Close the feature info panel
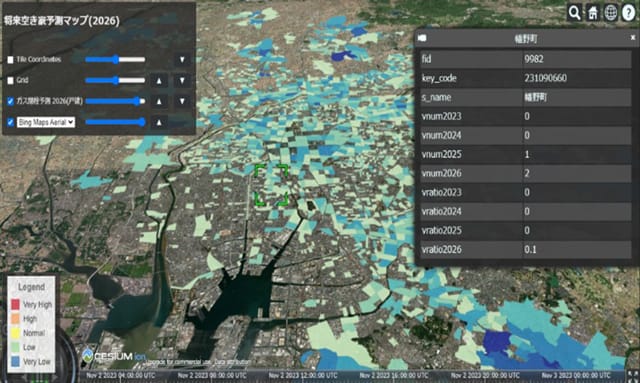The image size is (640, 383). tap(633, 38)
